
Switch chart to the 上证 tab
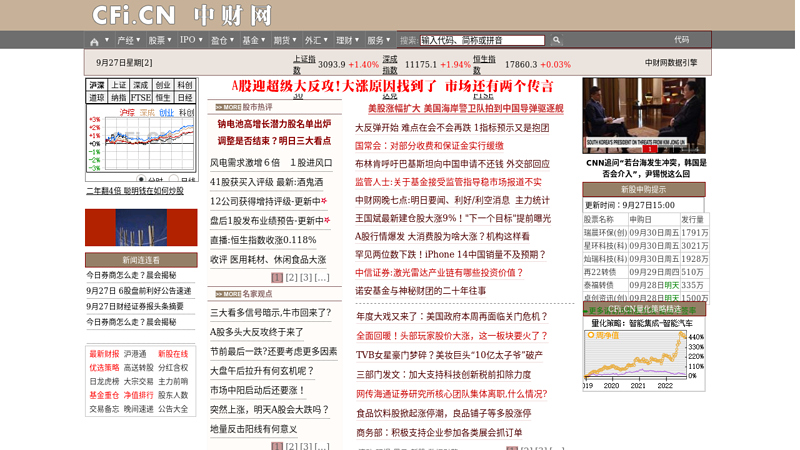(x=119, y=85)
